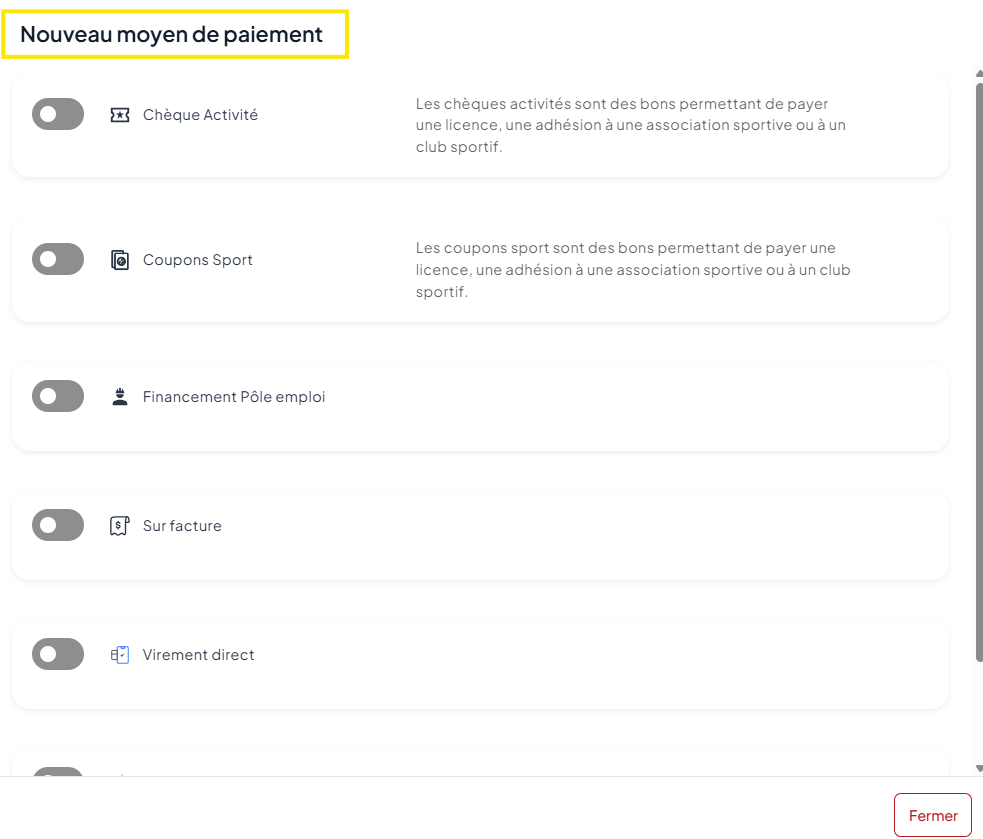Select the Coupons Sport label text
Viewport: 983px width, 839px height.
pyautogui.click(x=197, y=260)
